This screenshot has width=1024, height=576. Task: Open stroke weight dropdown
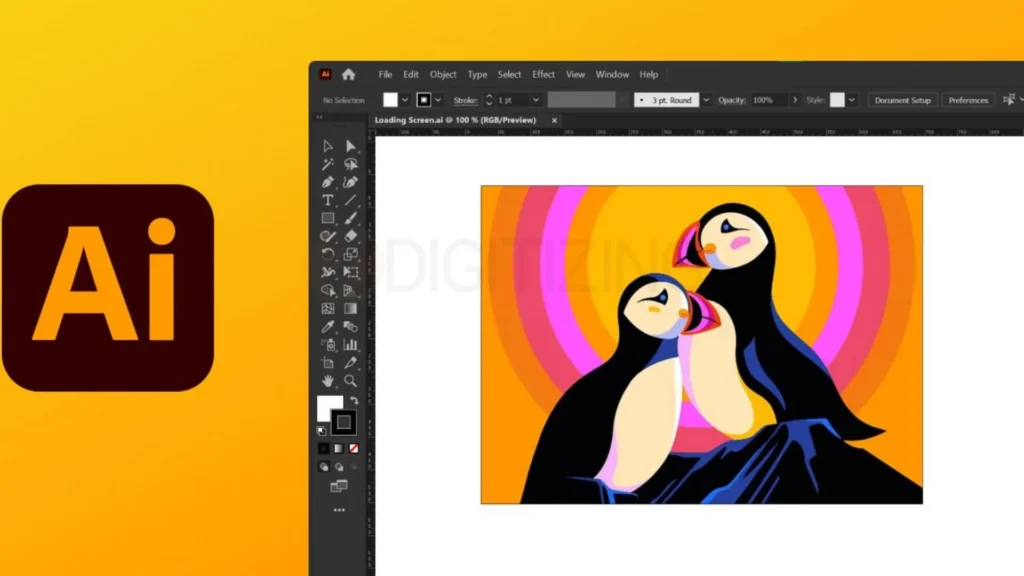[536, 100]
